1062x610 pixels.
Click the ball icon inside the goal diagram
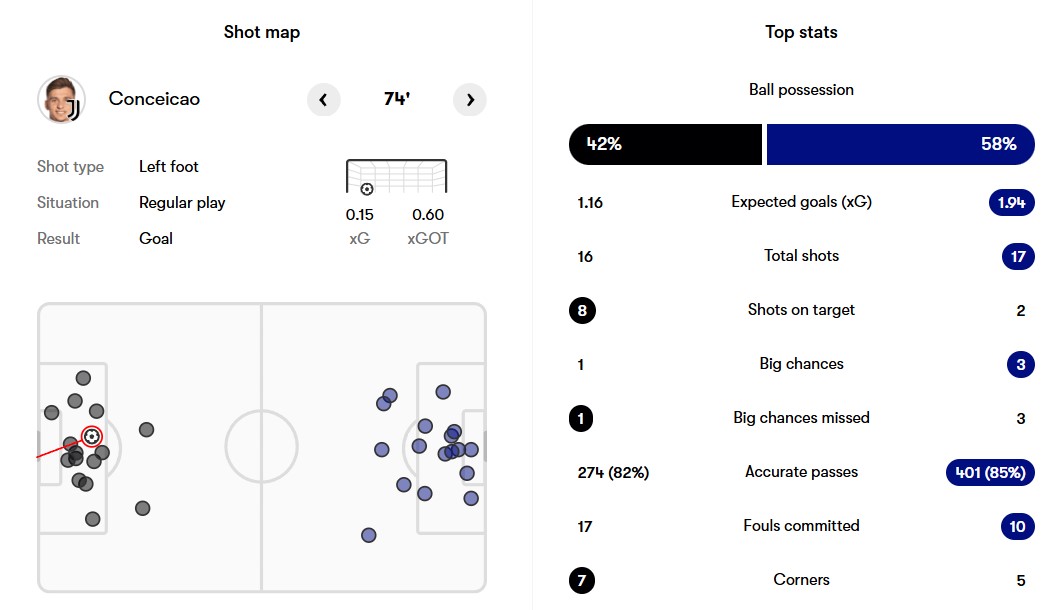pos(366,189)
